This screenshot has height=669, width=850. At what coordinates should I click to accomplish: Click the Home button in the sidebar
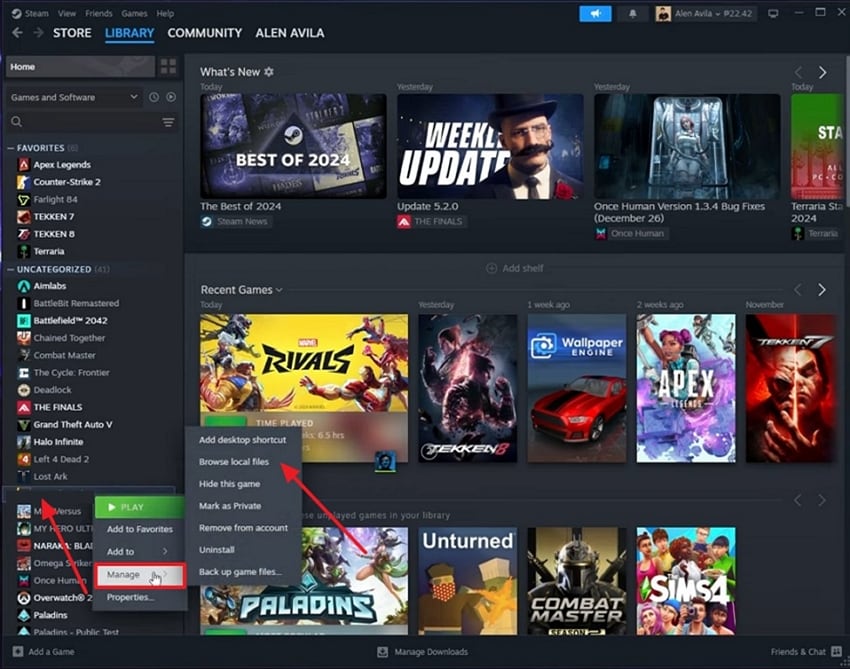pyautogui.click(x=80, y=67)
